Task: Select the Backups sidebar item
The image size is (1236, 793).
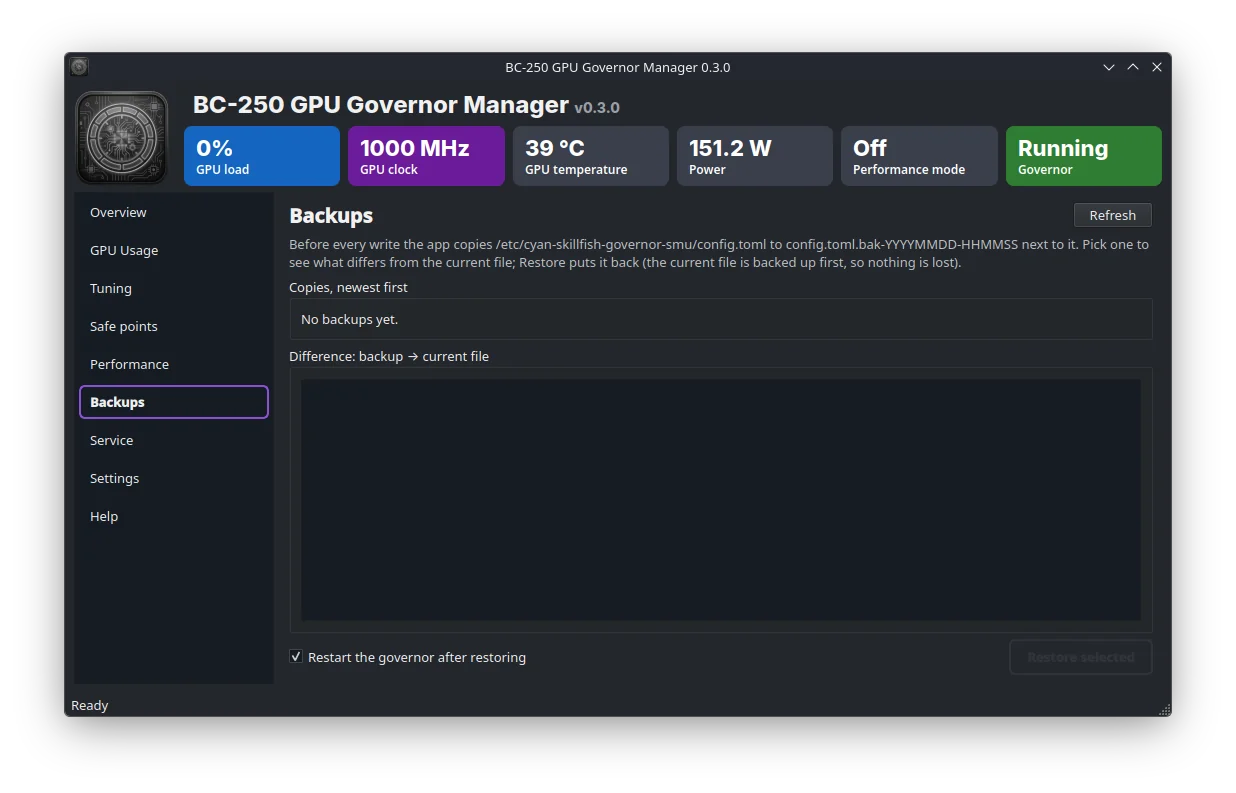Action: click(x=174, y=402)
